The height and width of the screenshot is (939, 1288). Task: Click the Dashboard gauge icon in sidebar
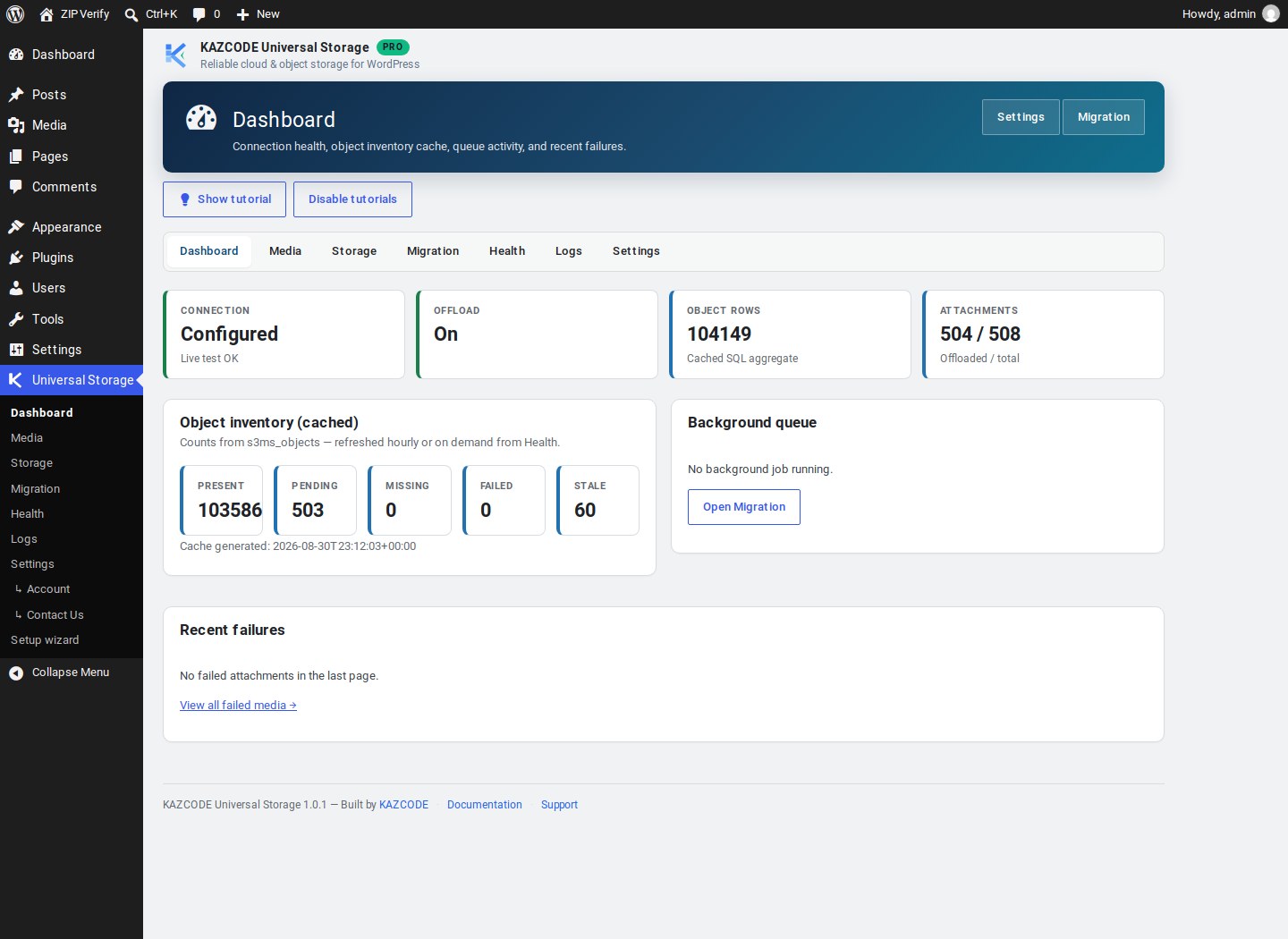[16, 55]
